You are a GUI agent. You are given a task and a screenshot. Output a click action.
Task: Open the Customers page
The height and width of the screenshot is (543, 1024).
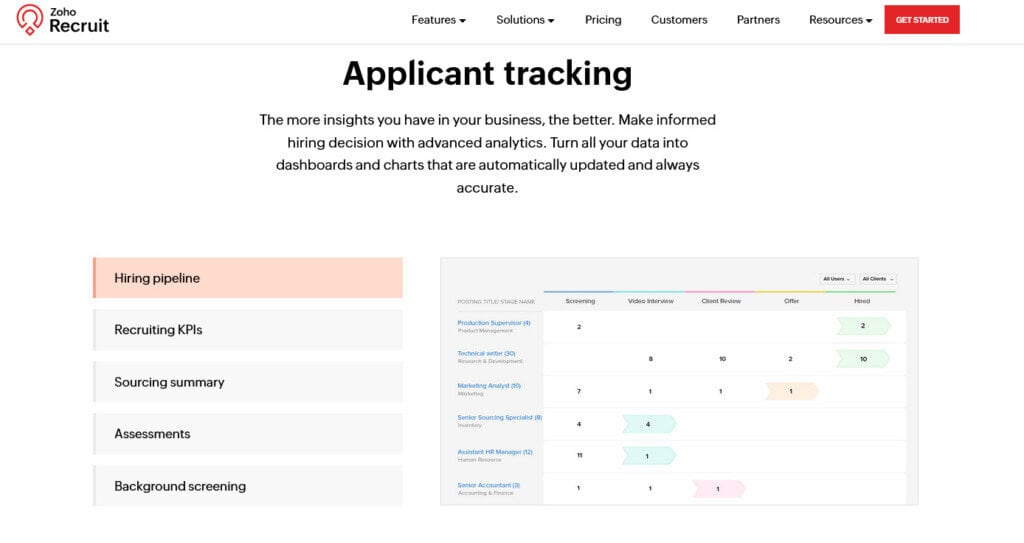pos(679,20)
